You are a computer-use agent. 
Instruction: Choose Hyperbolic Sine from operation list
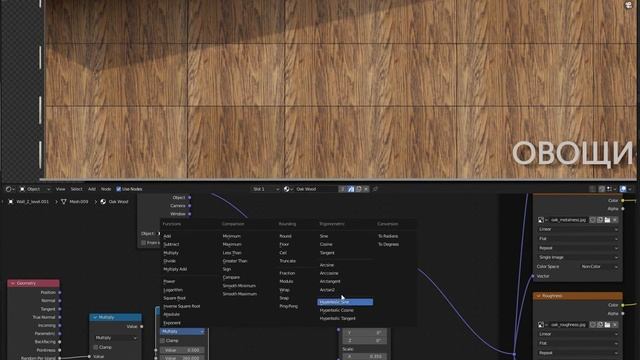[345, 302]
